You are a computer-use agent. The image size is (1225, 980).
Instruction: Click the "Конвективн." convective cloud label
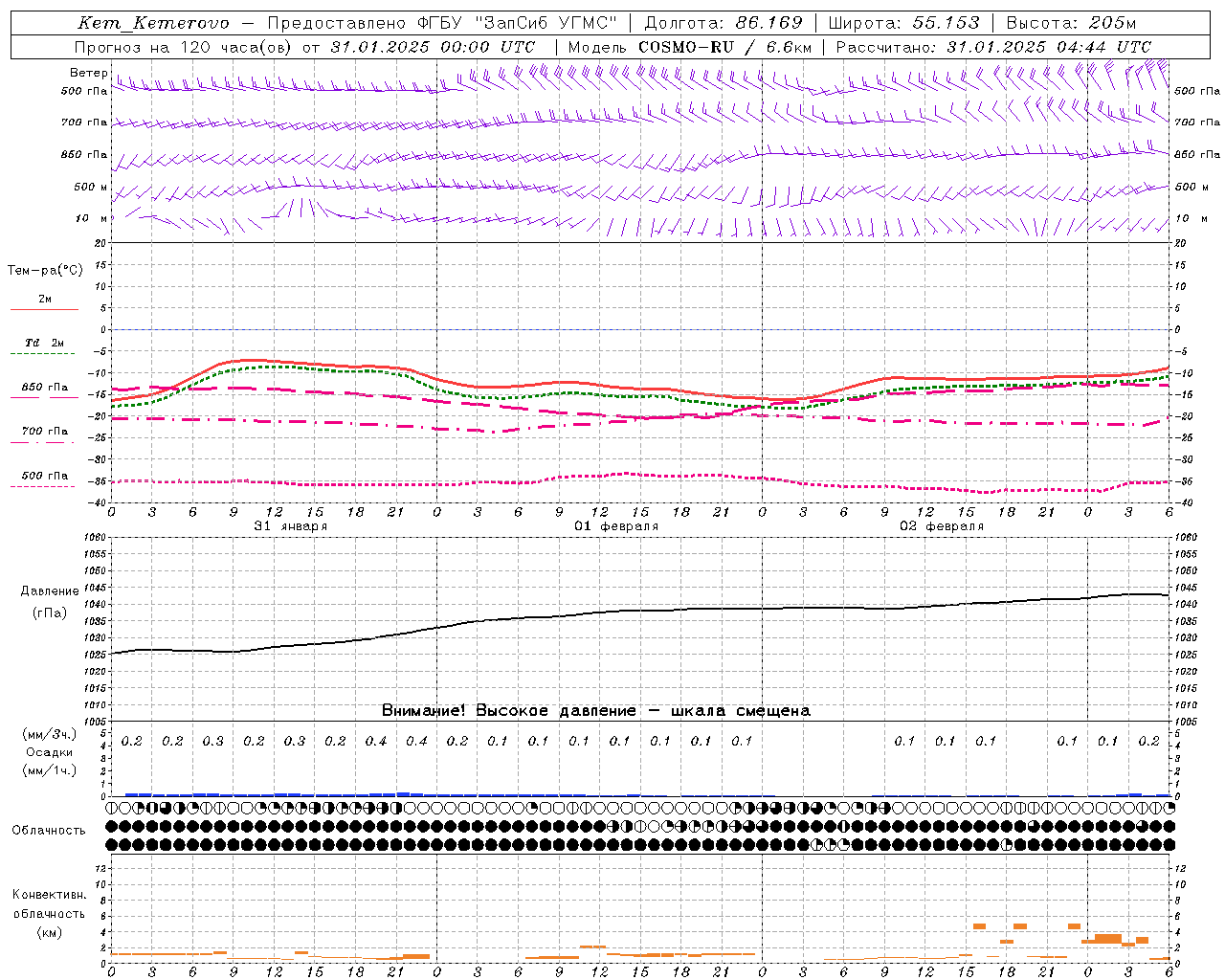[49, 895]
